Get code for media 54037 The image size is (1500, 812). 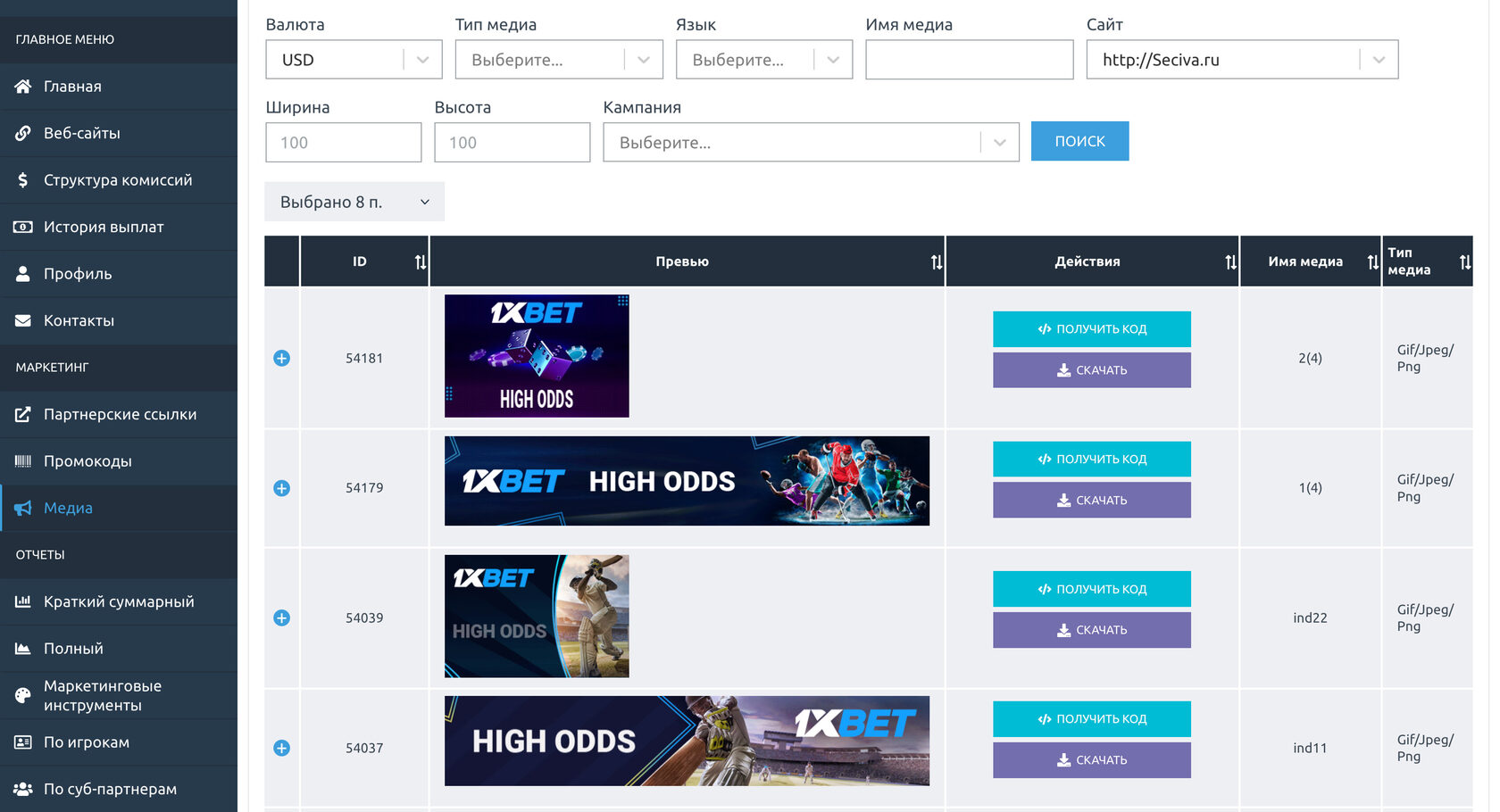[1091, 719]
